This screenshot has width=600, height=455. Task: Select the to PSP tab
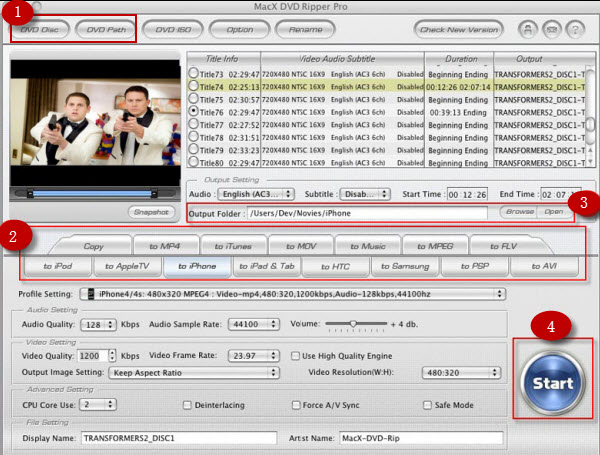click(475, 266)
